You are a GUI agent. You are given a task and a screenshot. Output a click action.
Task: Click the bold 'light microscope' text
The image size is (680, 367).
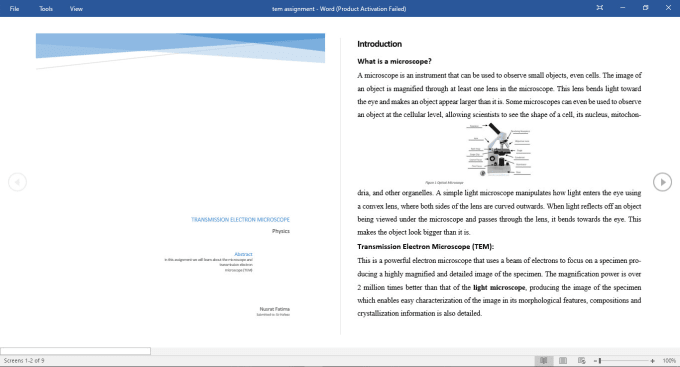tap(499, 287)
